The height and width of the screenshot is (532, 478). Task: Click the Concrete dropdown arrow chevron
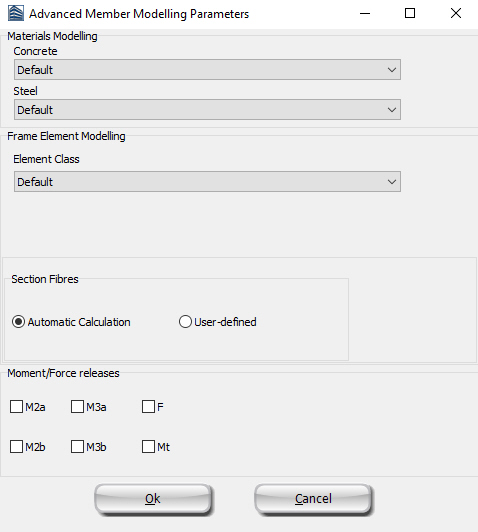[392, 70]
